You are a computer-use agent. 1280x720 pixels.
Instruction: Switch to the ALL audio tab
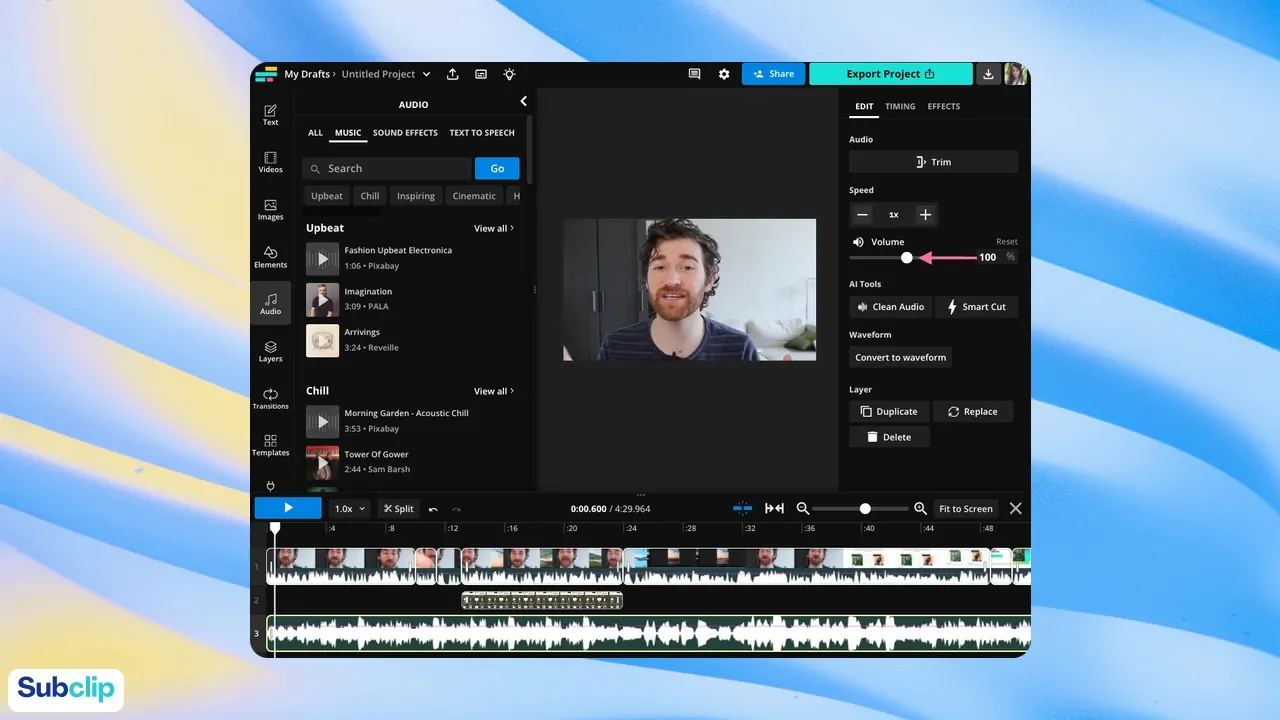pyautogui.click(x=315, y=132)
